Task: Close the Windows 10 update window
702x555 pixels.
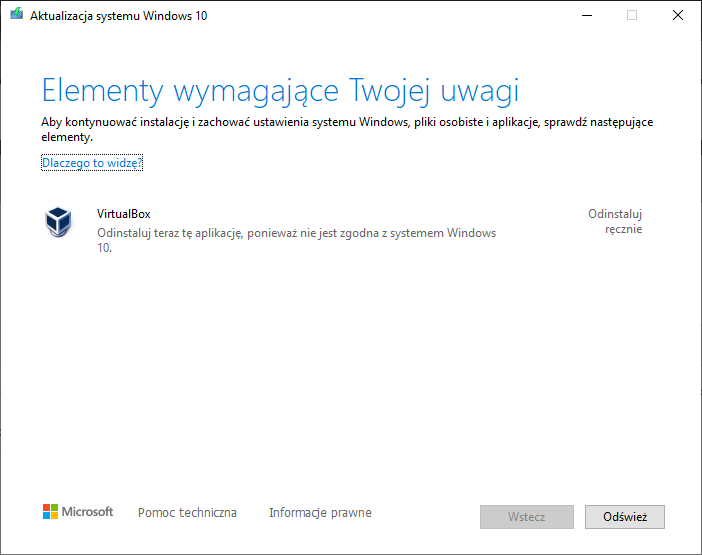Action: [678, 15]
